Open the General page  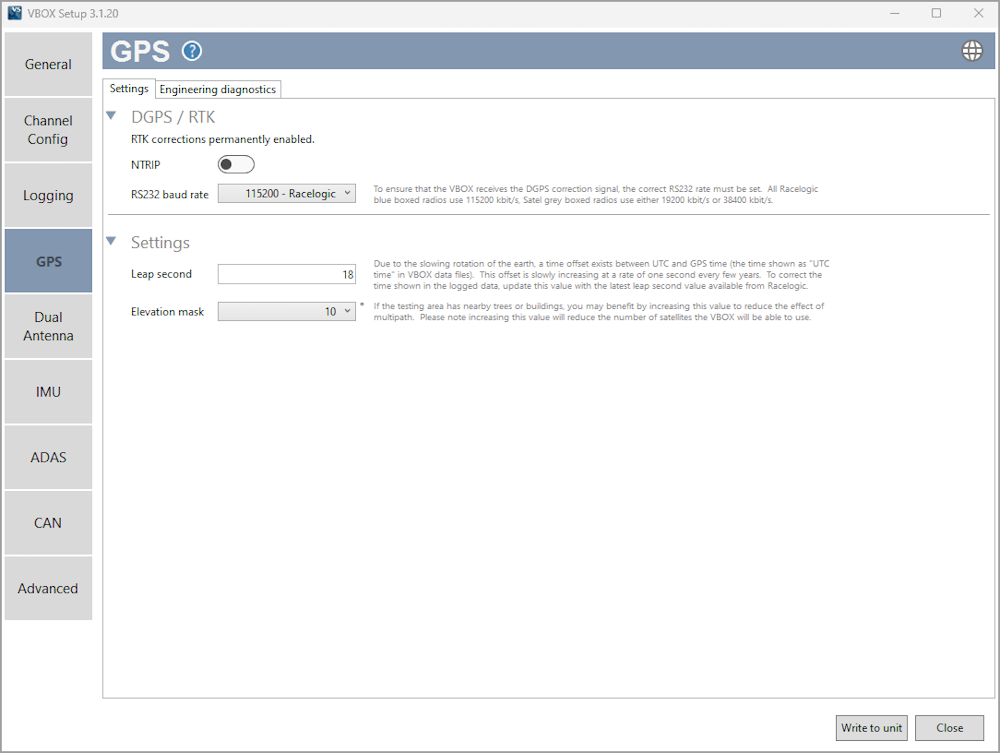[x=48, y=64]
